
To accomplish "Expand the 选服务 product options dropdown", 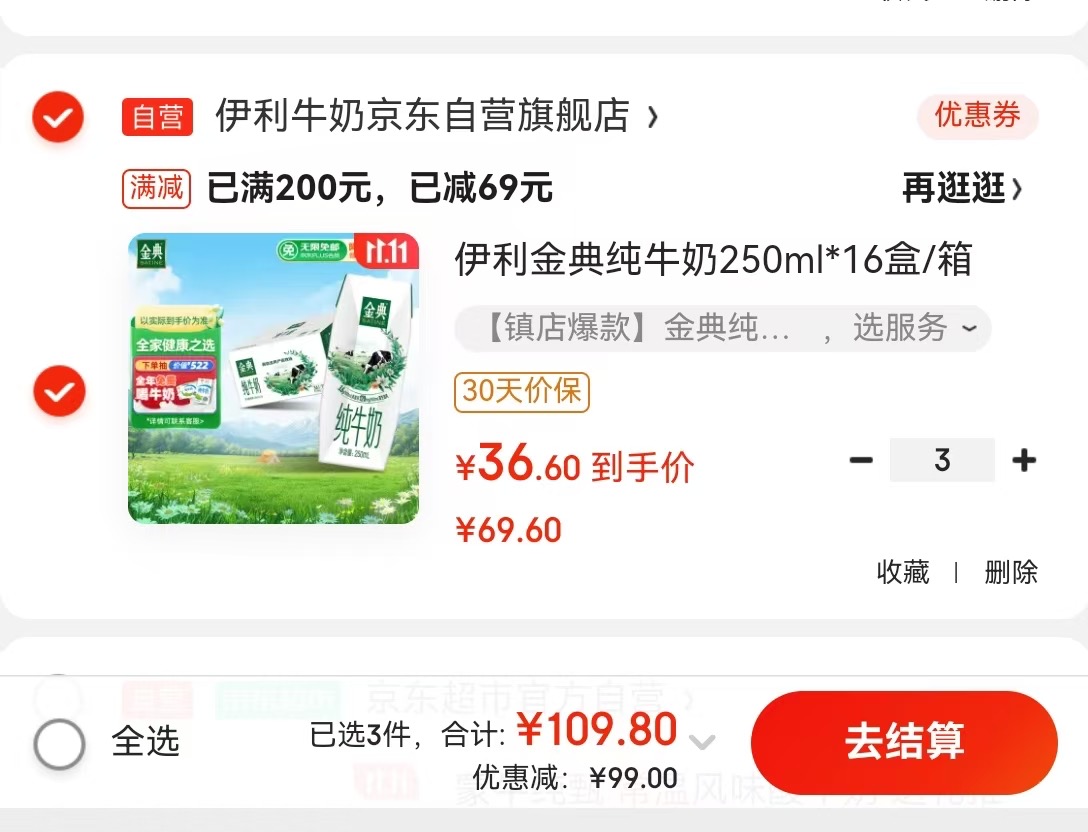I will coord(969,328).
